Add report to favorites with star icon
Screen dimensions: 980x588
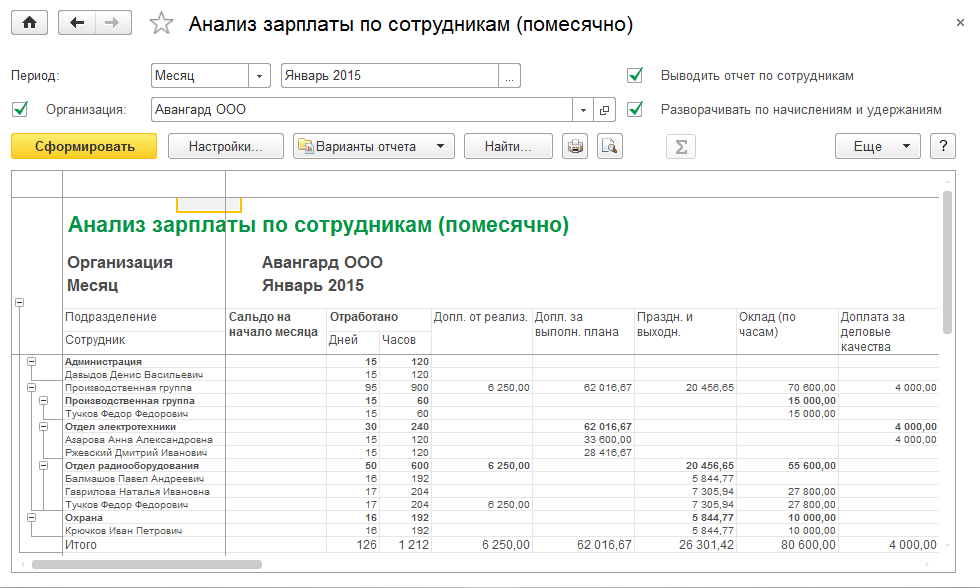pyautogui.click(x=161, y=25)
